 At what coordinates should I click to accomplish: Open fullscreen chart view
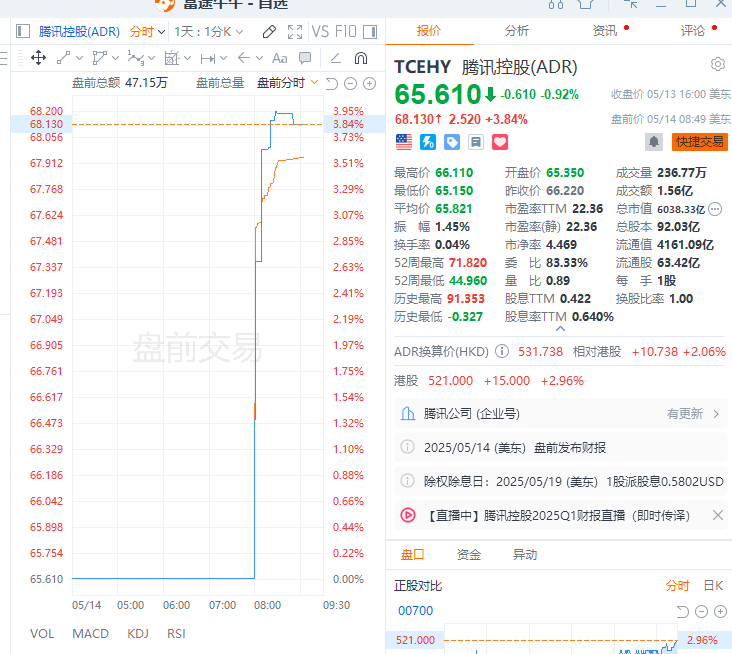click(295, 31)
